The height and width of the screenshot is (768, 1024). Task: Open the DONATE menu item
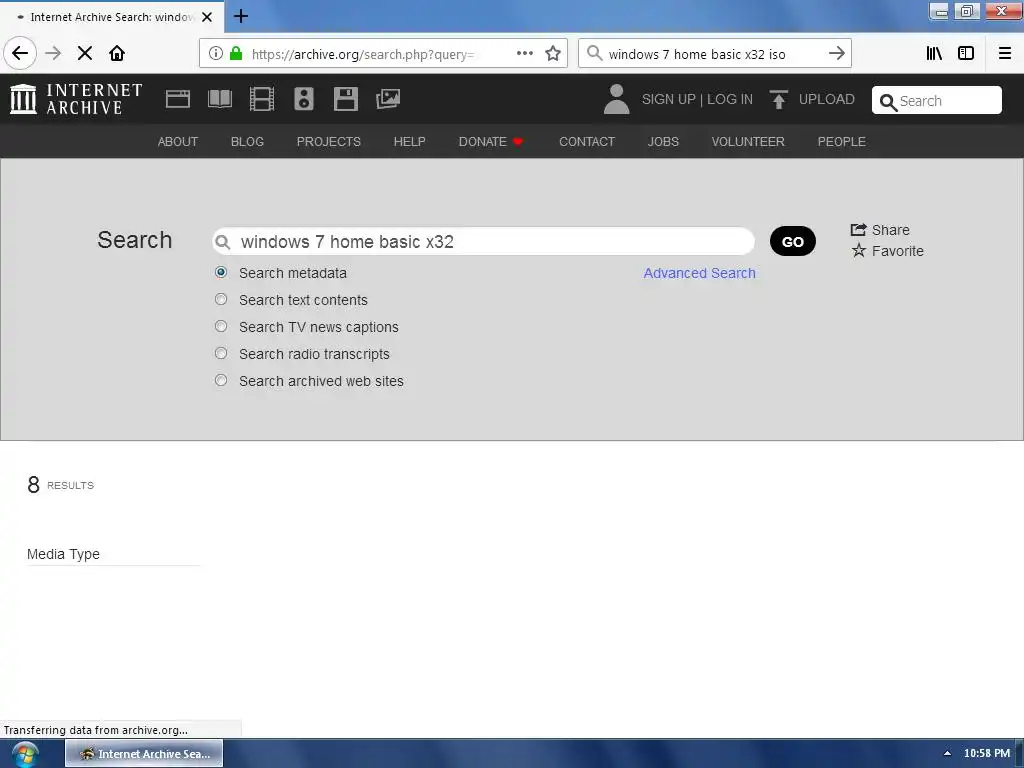pyautogui.click(x=490, y=142)
